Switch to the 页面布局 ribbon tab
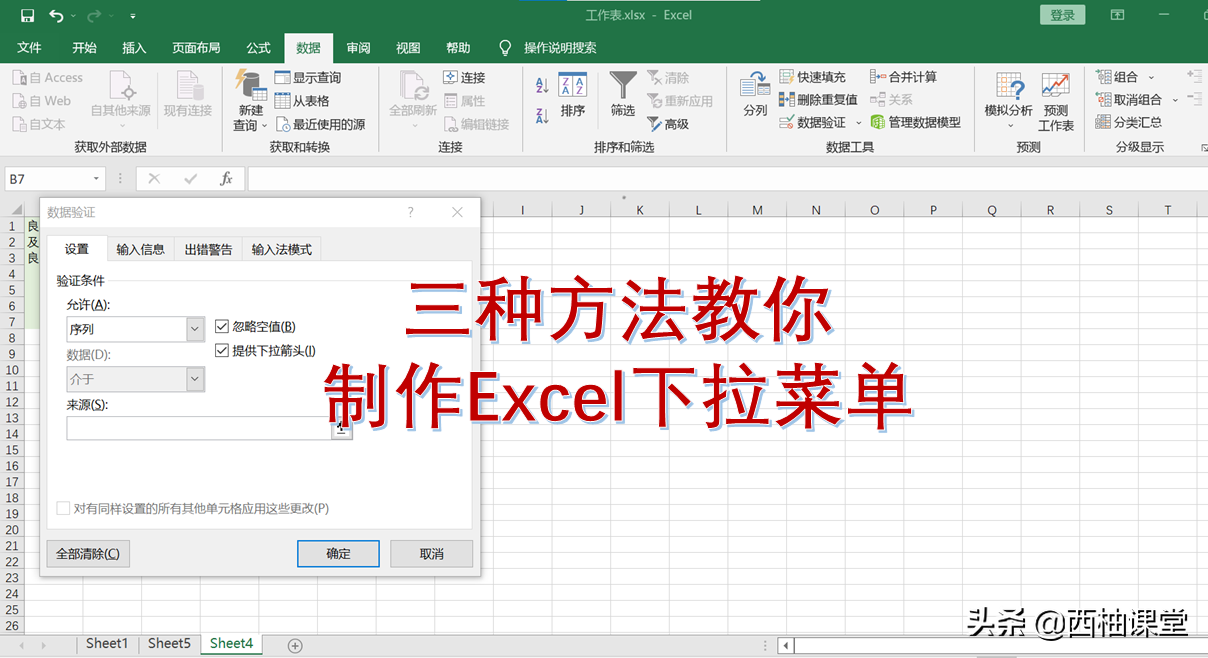The image size is (1208, 658). [196, 48]
